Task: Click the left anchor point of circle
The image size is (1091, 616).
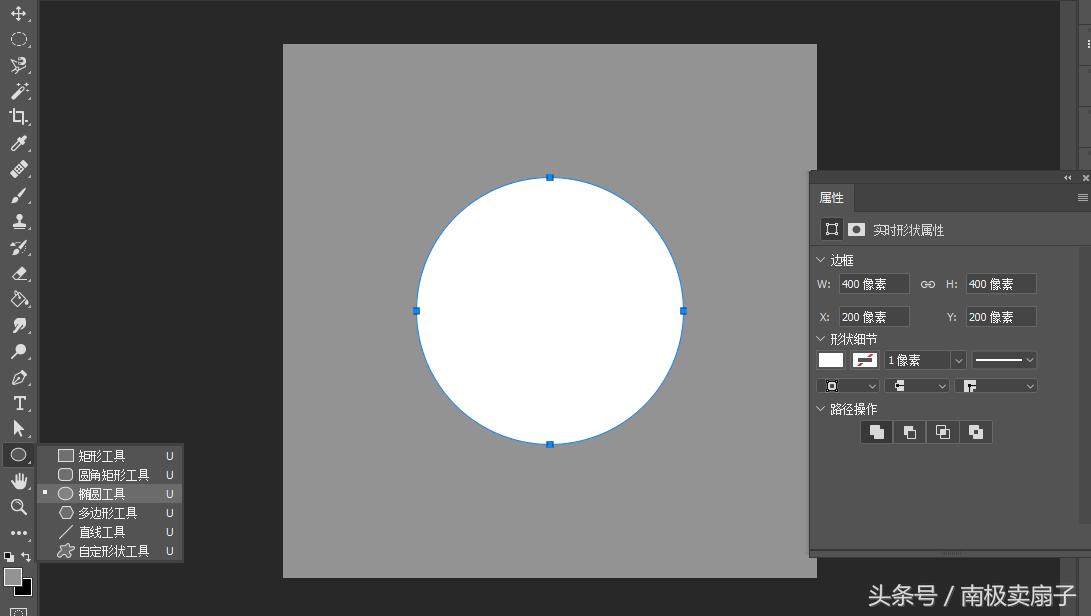Action: [x=416, y=310]
